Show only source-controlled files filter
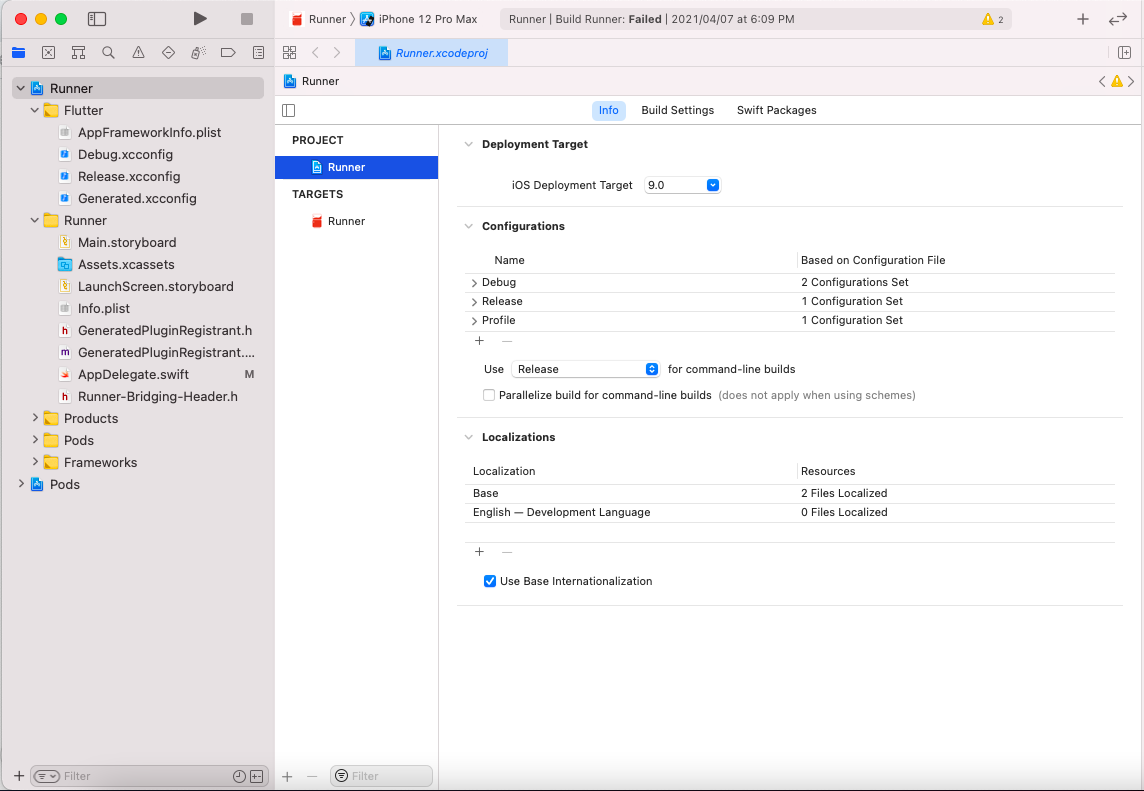 256,776
